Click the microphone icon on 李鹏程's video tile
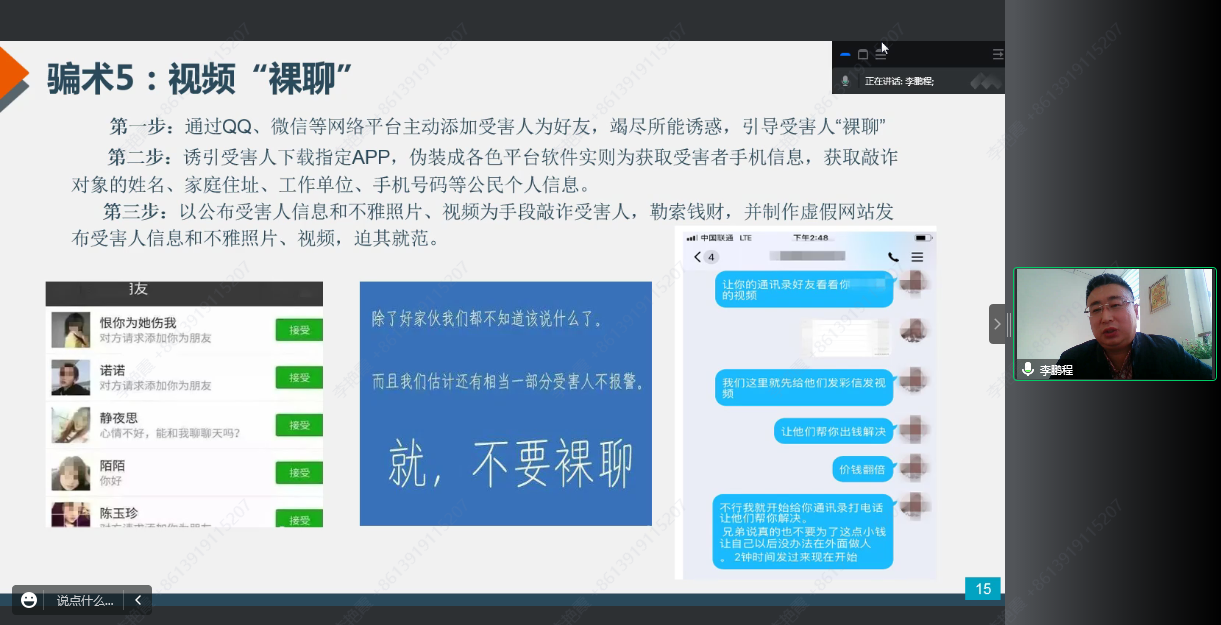 click(1027, 369)
